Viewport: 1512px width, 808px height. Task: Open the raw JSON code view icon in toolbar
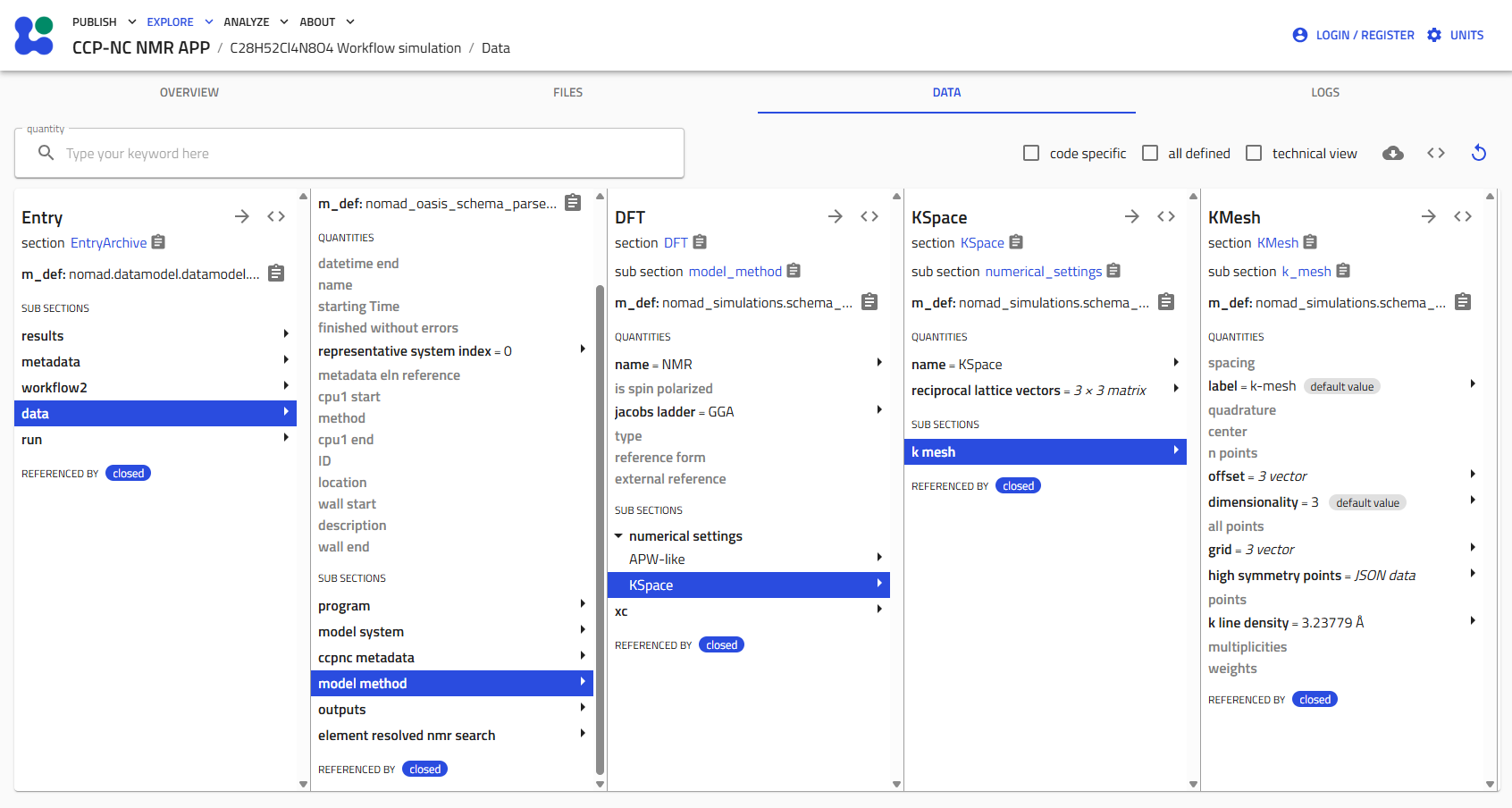coord(1436,153)
